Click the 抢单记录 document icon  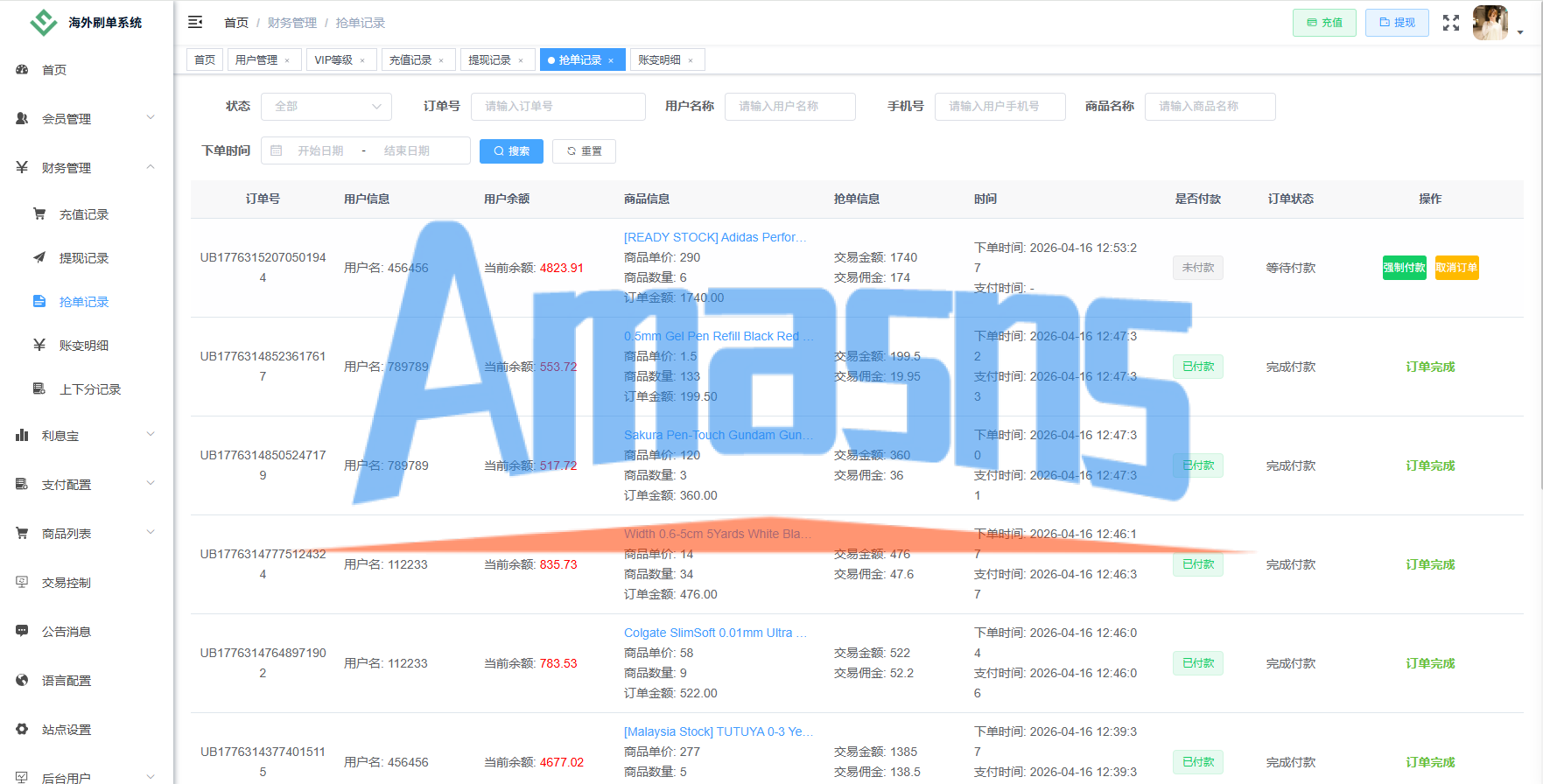click(x=39, y=301)
